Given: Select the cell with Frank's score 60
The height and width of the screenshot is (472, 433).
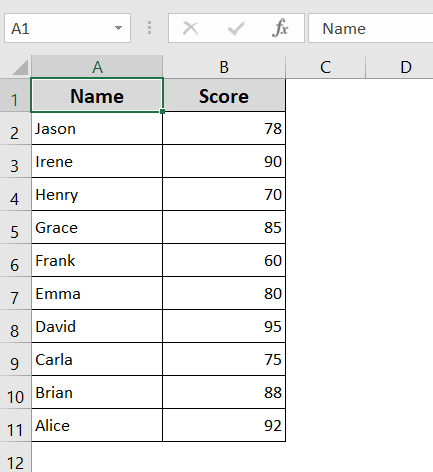Looking at the screenshot, I should (224, 260).
